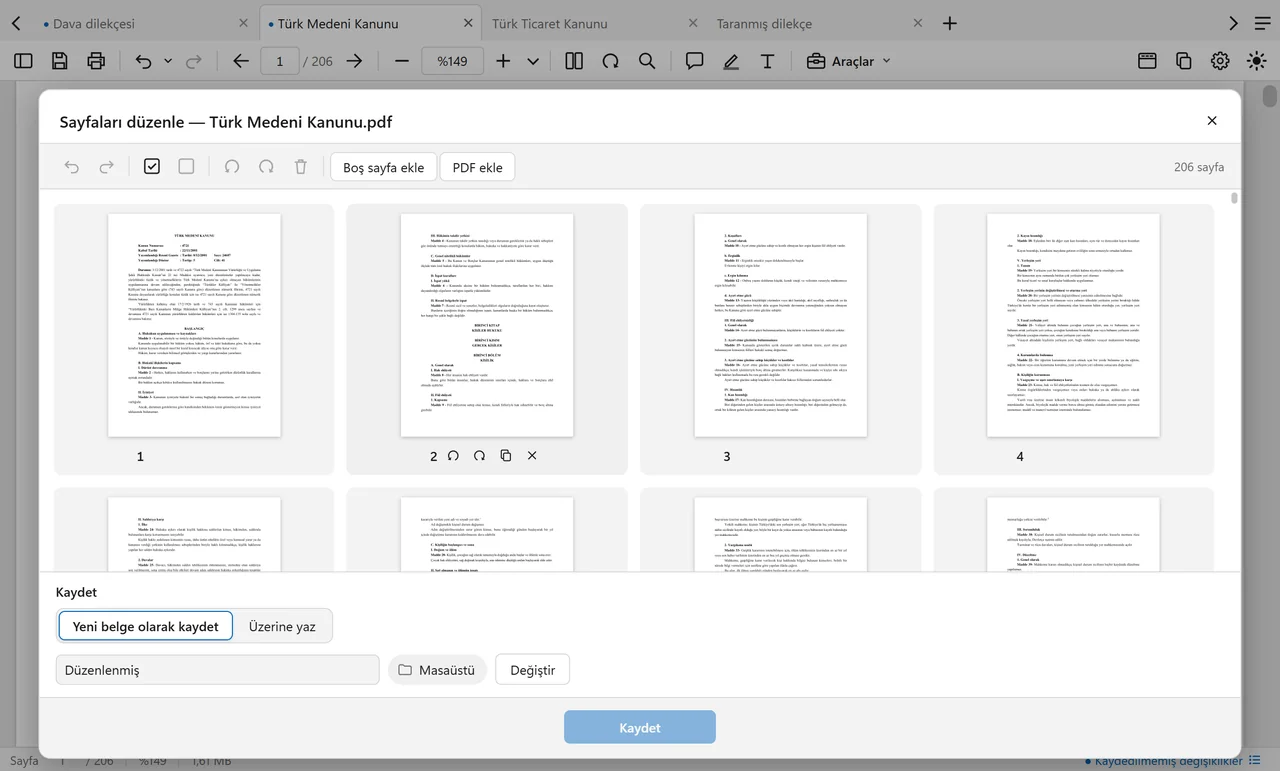This screenshot has height=771, width=1280.
Task: Switch to the Türk Ticaret Kanunu tab
Action: tap(594, 23)
